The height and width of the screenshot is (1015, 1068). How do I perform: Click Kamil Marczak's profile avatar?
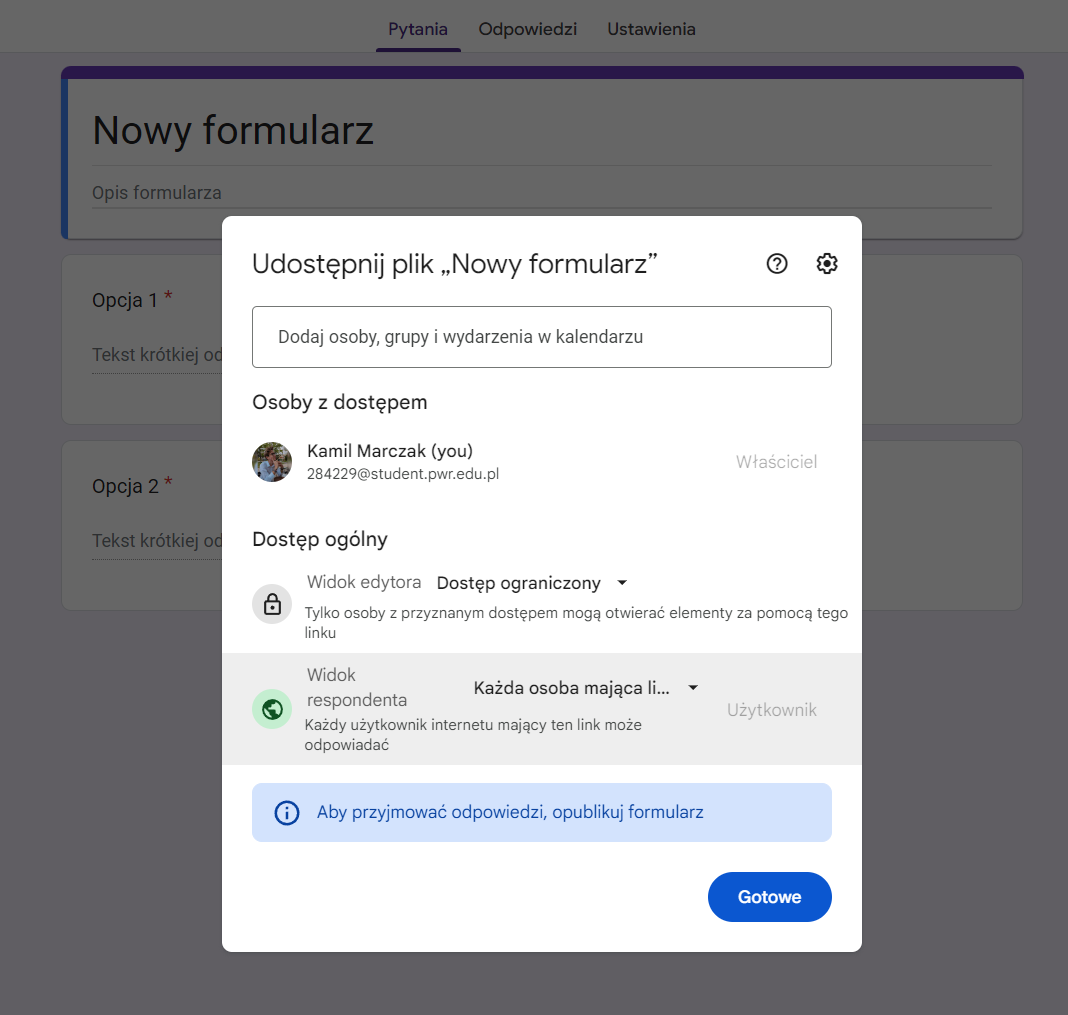point(272,462)
